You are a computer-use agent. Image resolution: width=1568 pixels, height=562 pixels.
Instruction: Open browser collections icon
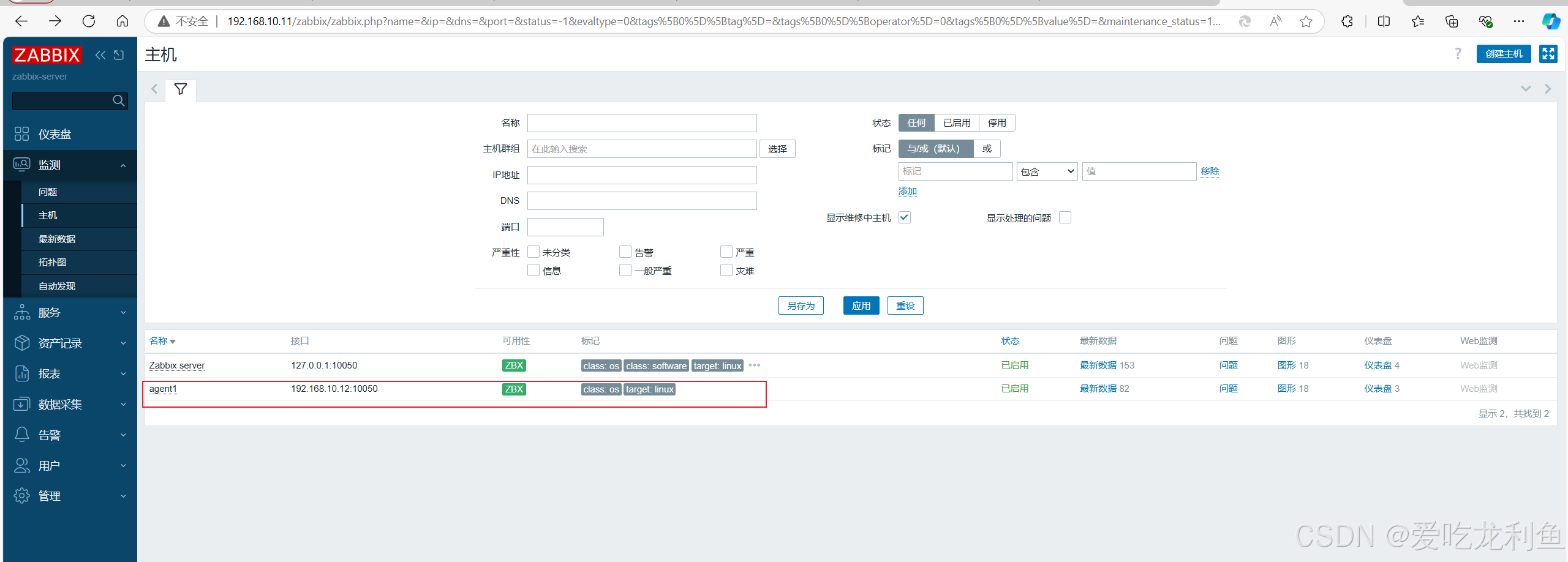1452,21
